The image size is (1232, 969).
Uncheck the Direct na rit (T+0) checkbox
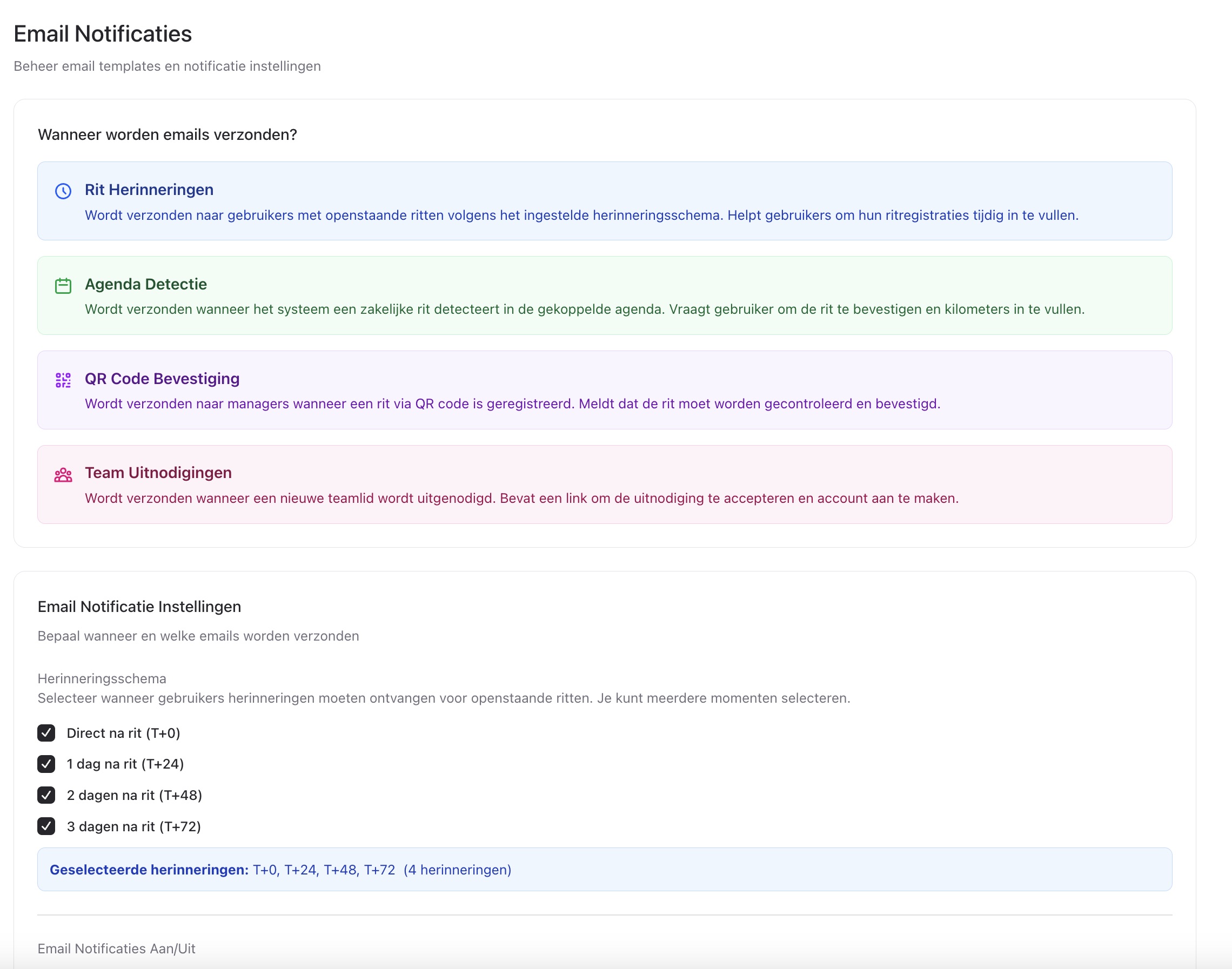pyautogui.click(x=46, y=733)
